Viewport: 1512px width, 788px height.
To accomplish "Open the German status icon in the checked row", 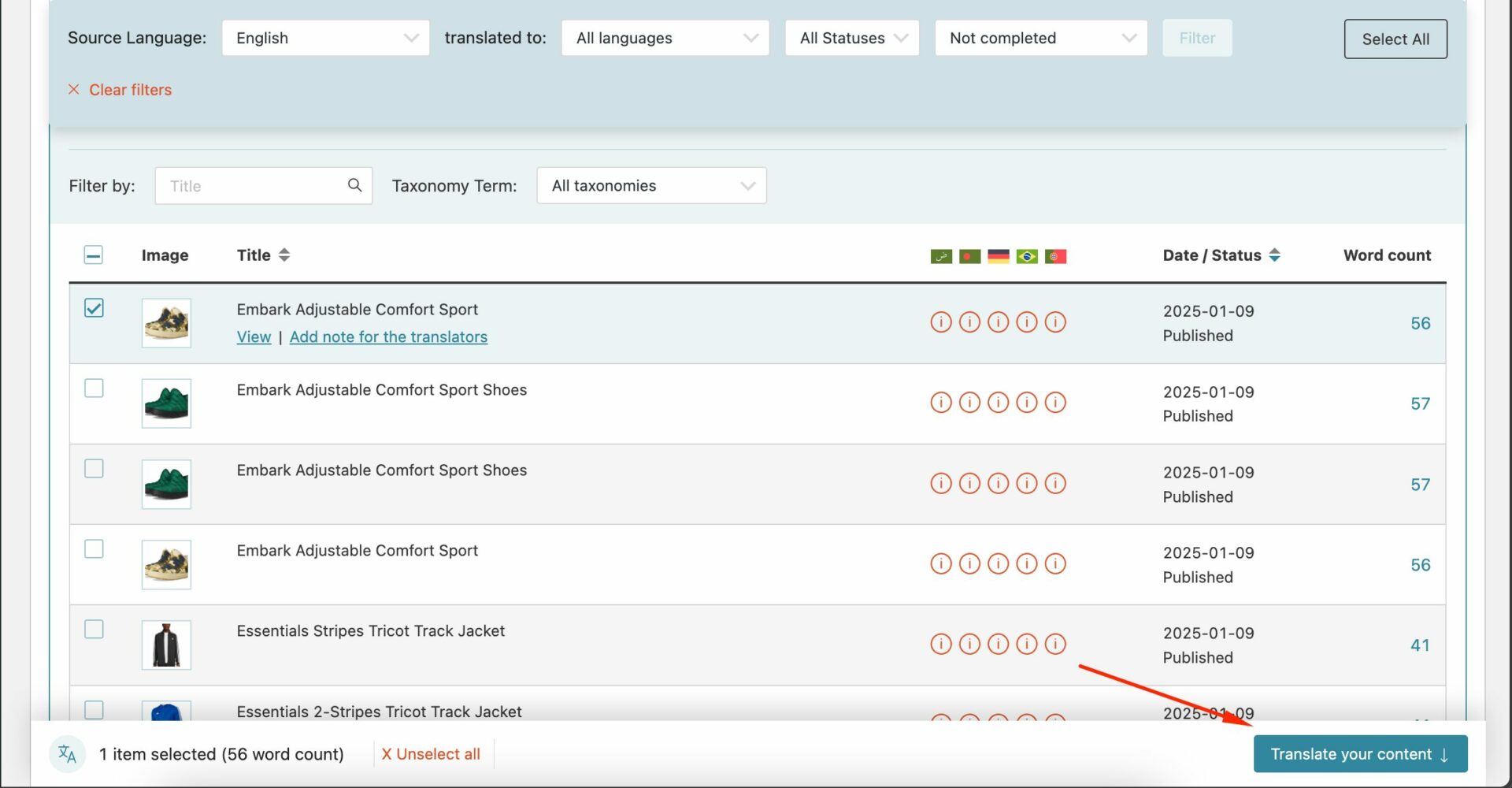I will click(998, 322).
